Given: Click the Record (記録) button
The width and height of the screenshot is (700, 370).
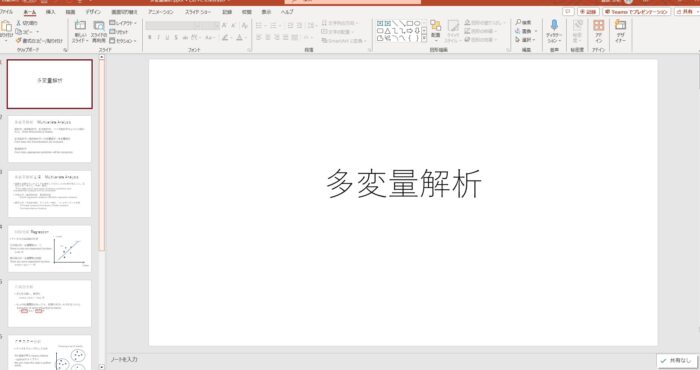Looking at the screenshot, I should point(588,12).
